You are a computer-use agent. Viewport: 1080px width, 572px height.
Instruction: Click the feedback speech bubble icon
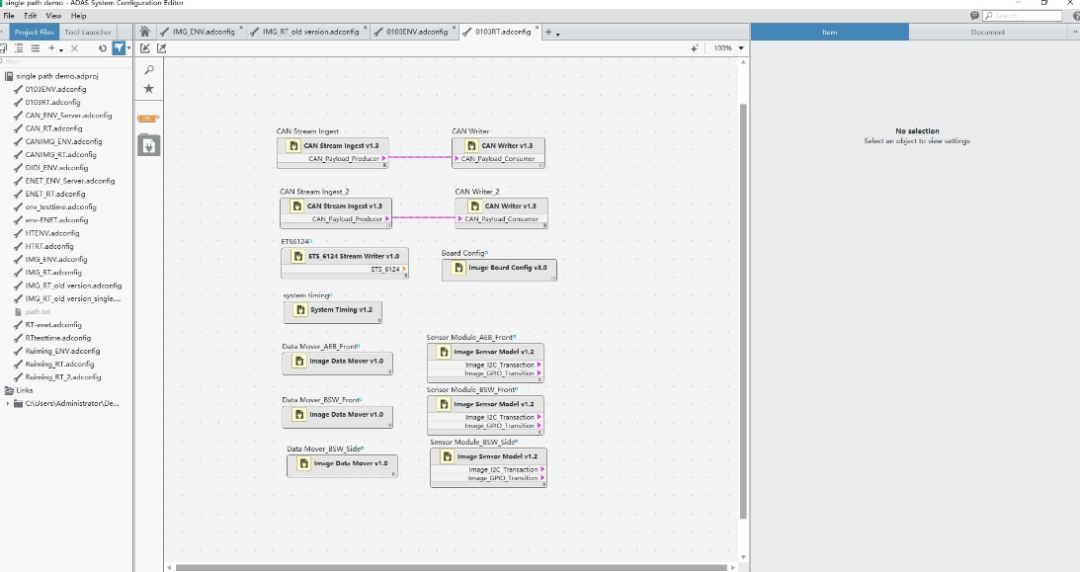(975, 16)
